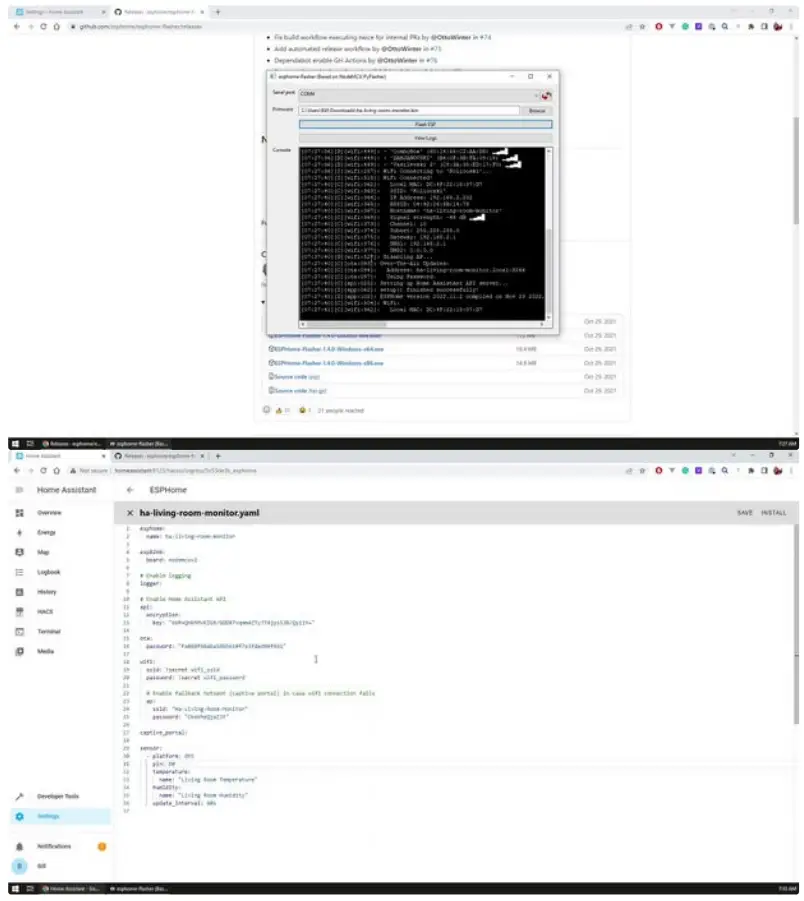The height and width of the screenshot is (901, 804).
Task: Click the thumbs up reaction
Action: (282, 410)
